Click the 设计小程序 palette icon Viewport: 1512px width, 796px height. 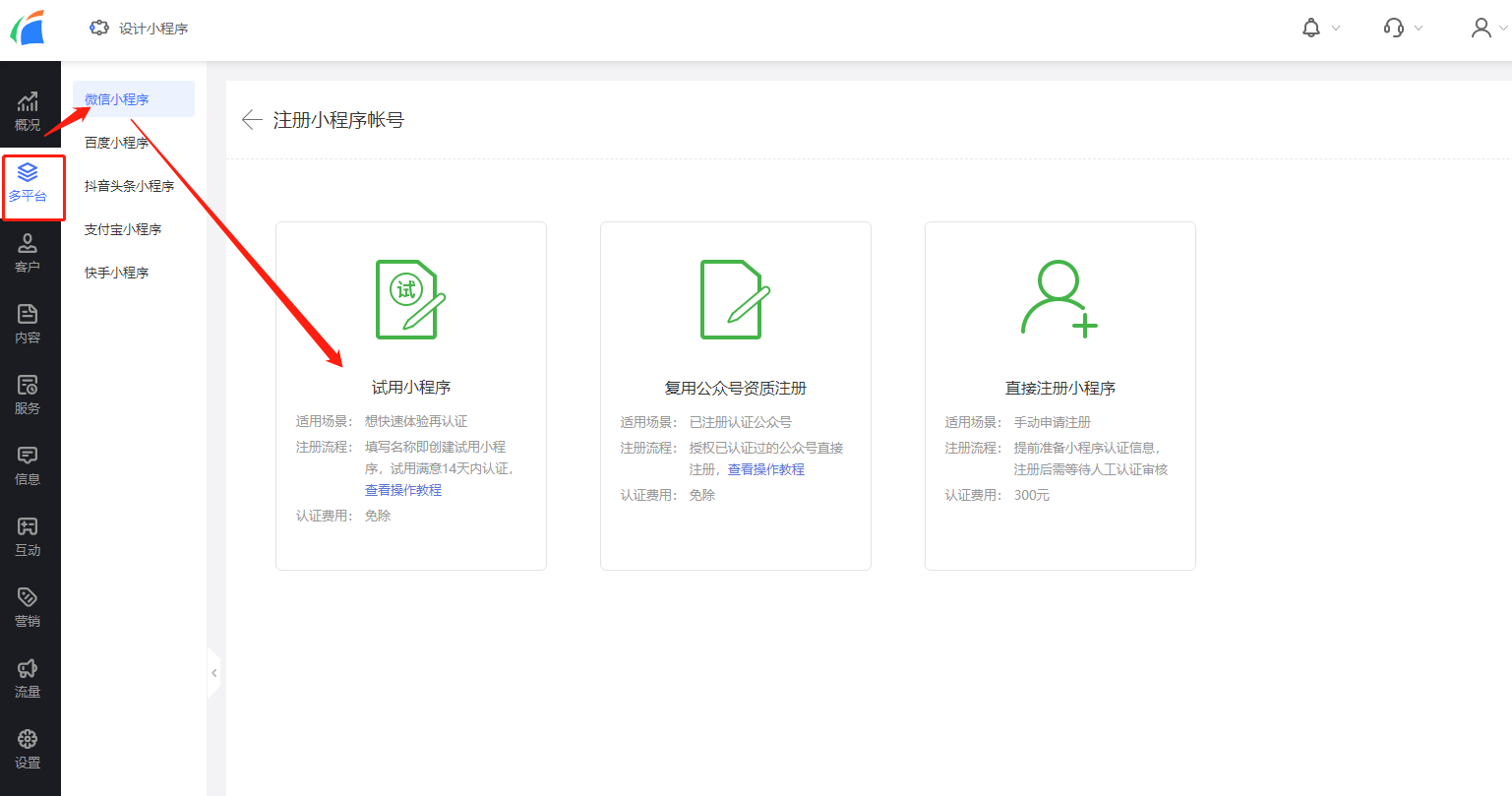99,29
